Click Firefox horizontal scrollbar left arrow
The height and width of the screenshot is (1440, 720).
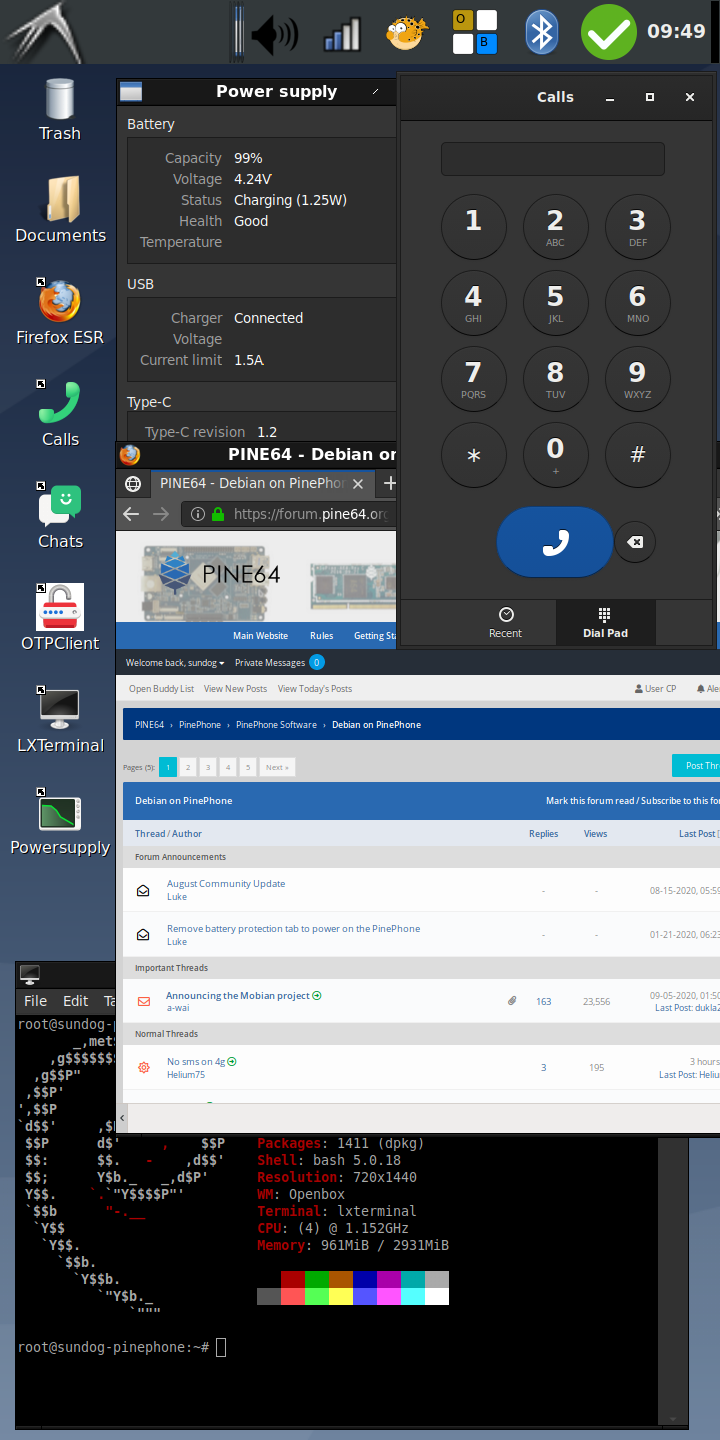123,1118
